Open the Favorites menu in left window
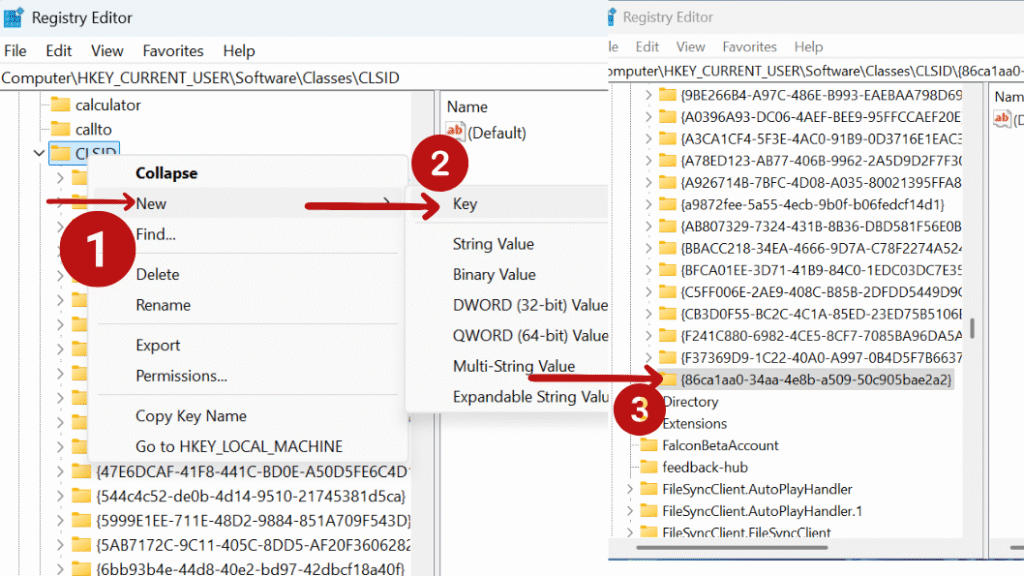Image resolution: width=1024 pixels, height=576 pixels. tap(173, 51)
